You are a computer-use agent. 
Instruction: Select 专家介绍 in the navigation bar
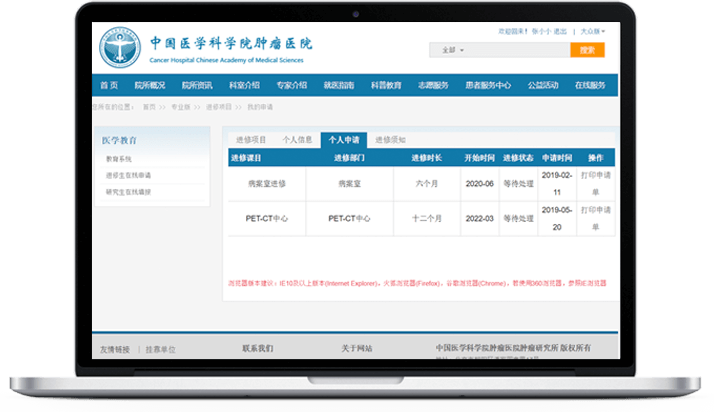tap(291, 86)
